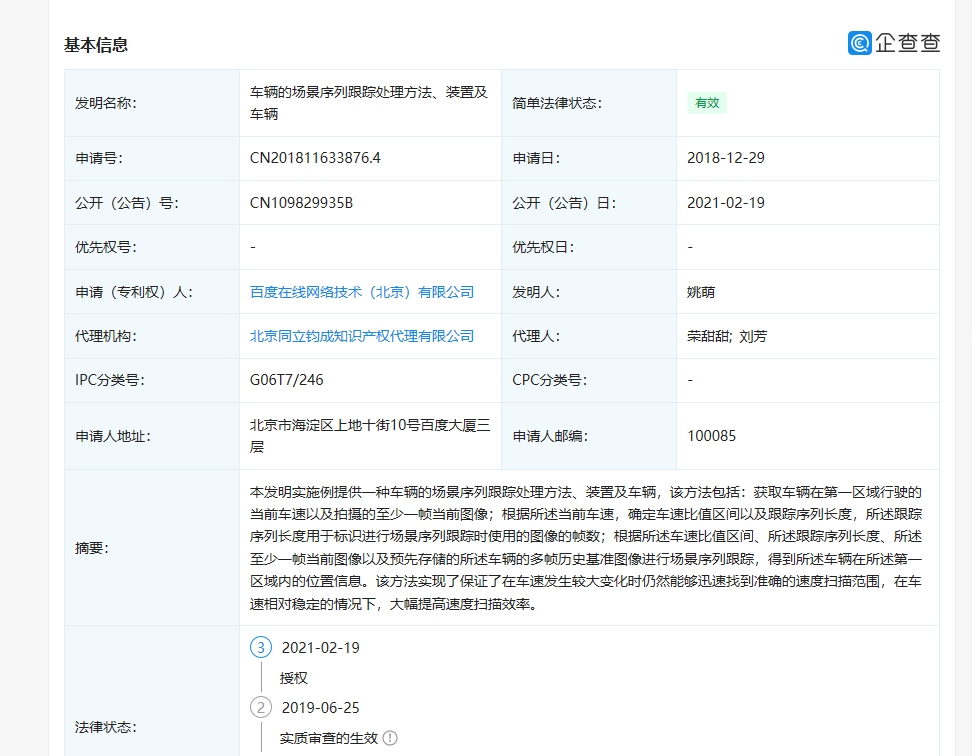This screenshot has width=972, height=756.
Task: Click the 企查查 logo icon
Action: tap(860, 43)
